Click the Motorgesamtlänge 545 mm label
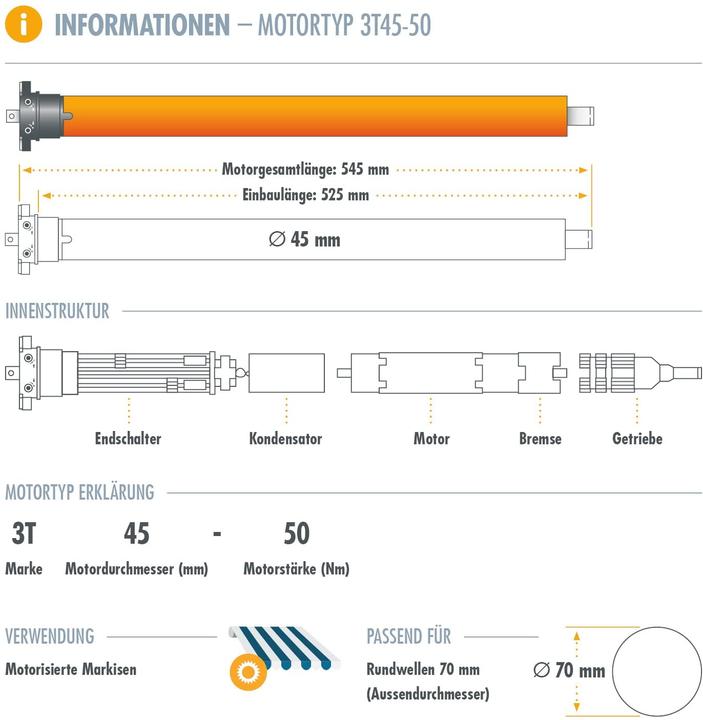The width and height of the screenshot is (703, 720). click(x=305, y=169)
